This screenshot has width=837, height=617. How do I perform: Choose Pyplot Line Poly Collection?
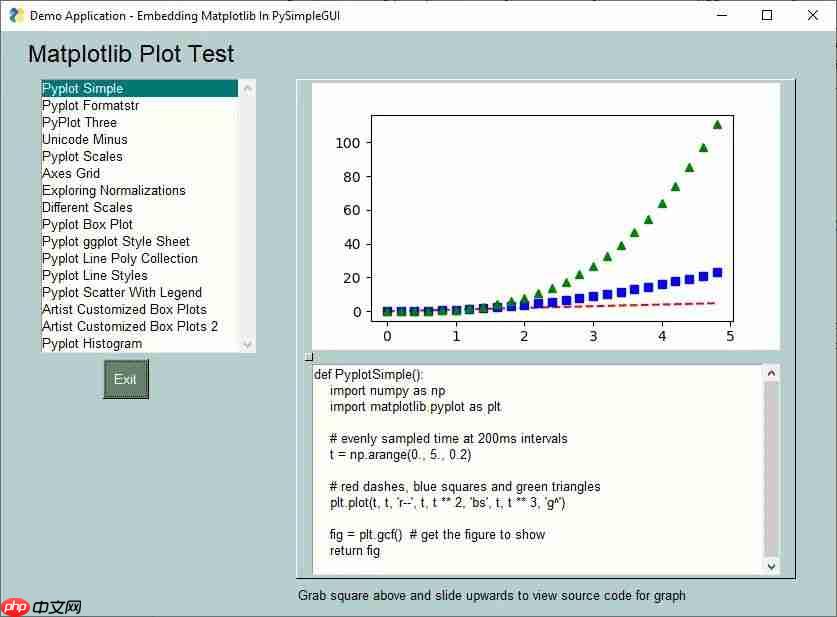coord(139,258)
